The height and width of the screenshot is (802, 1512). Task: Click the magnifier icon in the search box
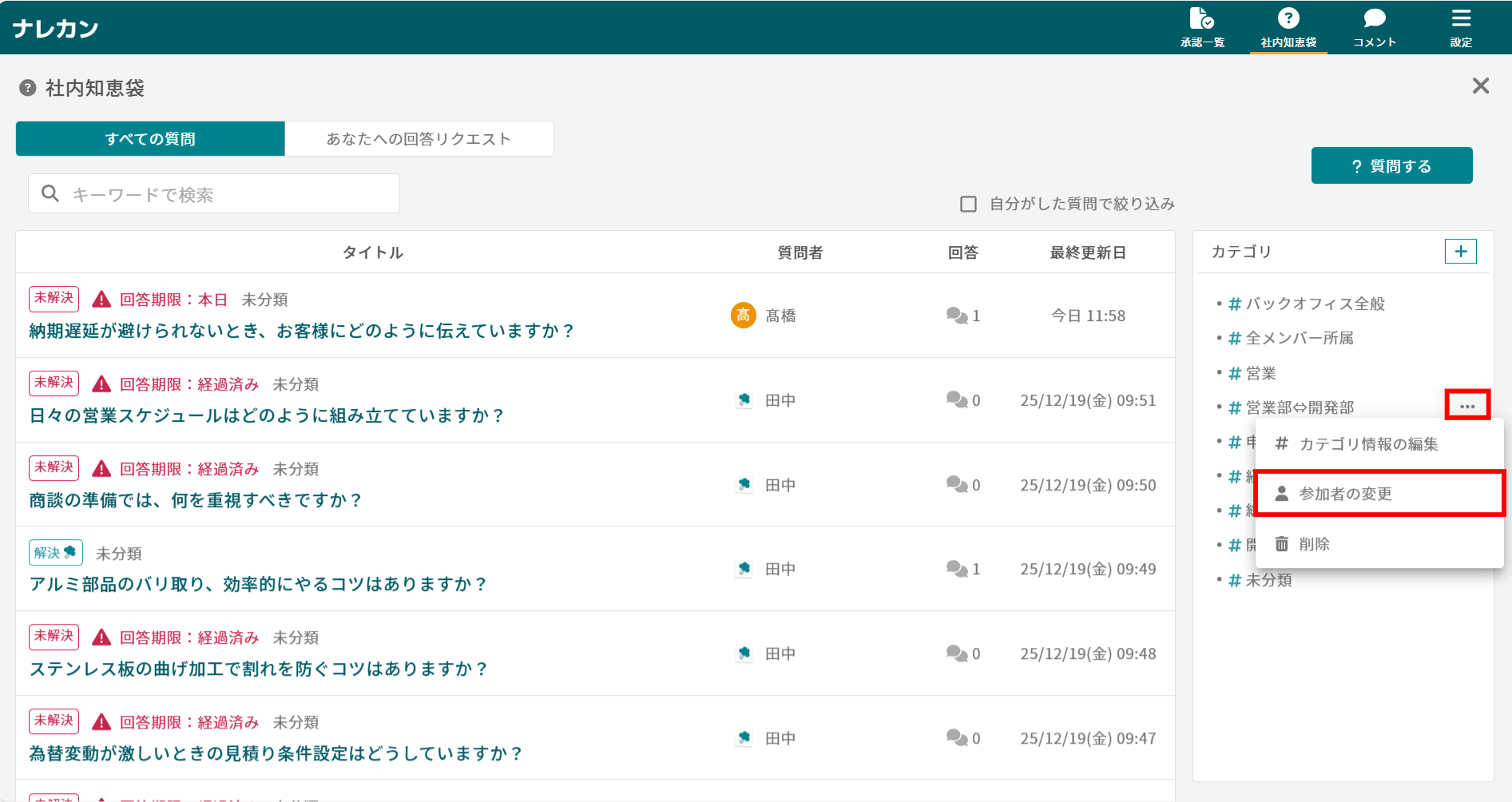pos(50,193)
